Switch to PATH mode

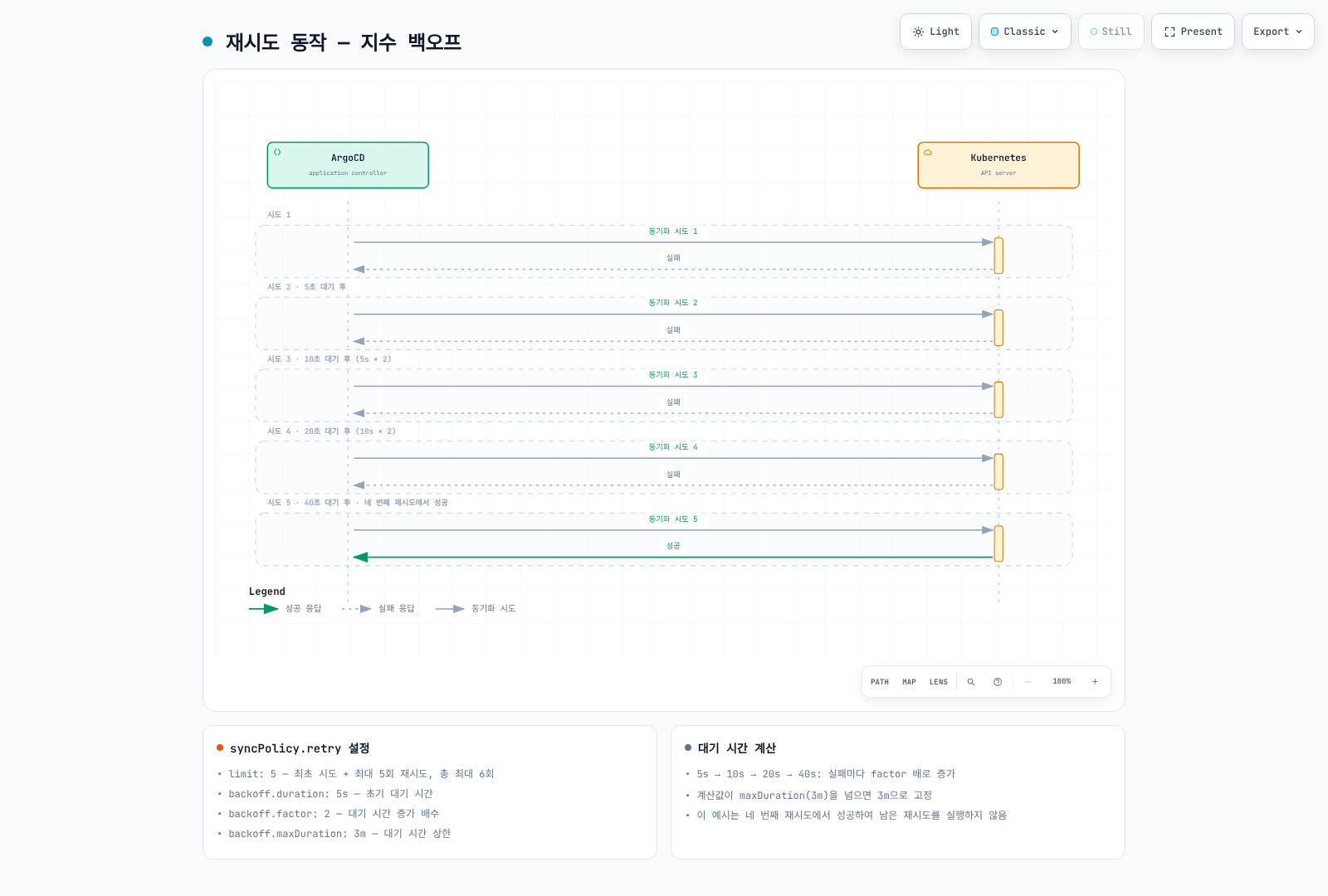(880, 682)
